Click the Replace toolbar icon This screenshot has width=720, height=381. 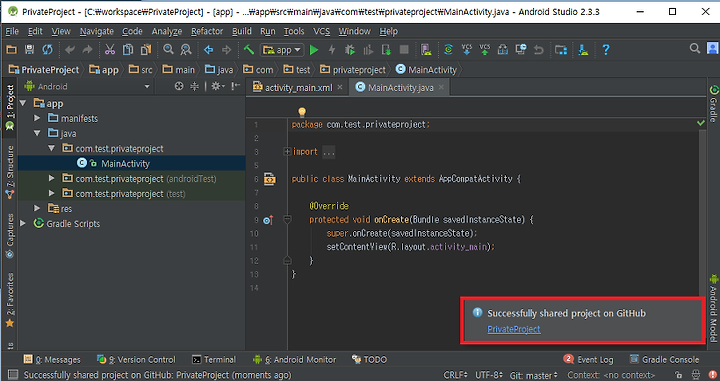(x=186, y=50)
